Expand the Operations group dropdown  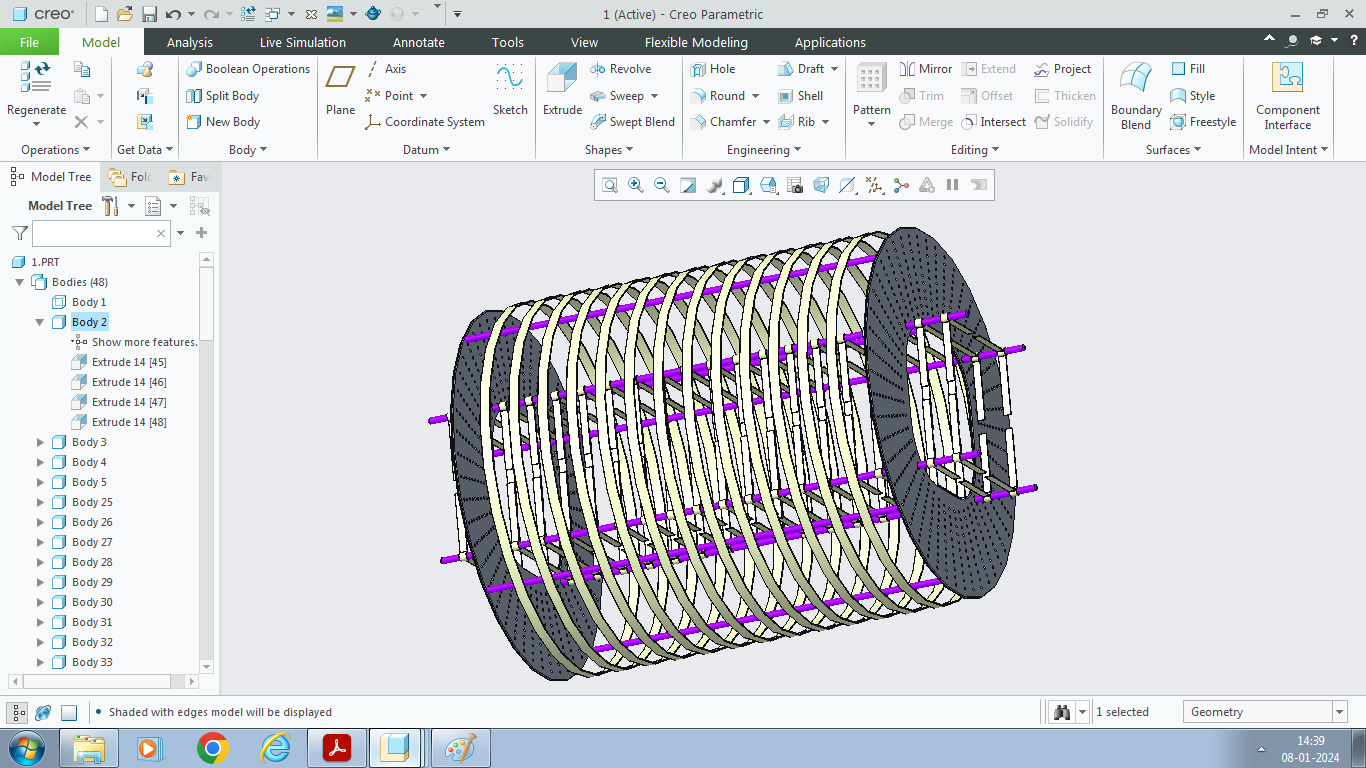(55, 150)
